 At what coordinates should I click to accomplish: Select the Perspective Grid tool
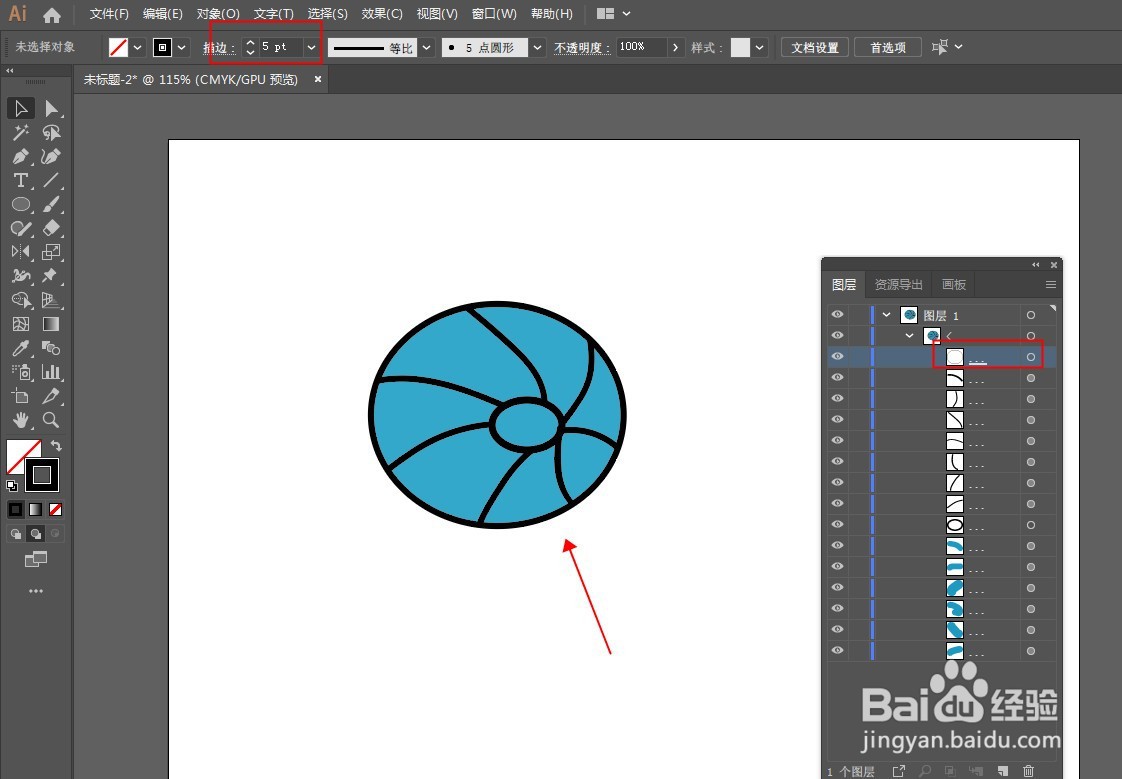pyautogui.click(x=51, y=300)
